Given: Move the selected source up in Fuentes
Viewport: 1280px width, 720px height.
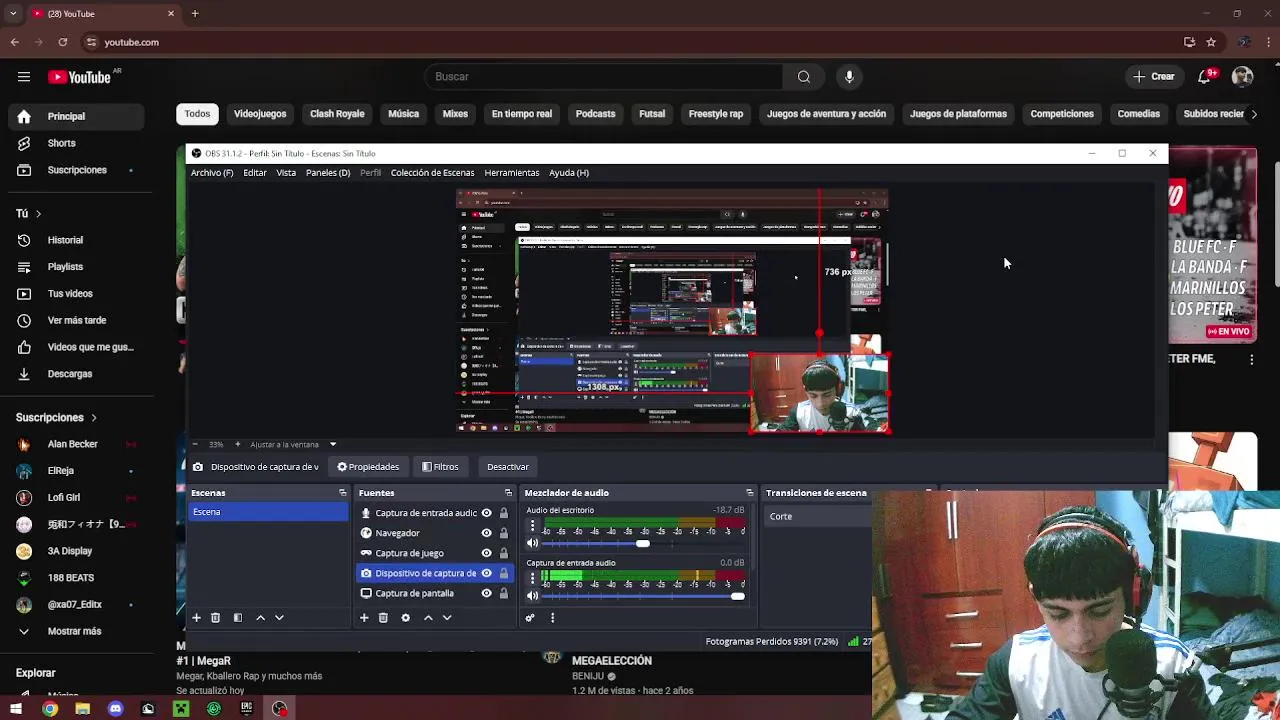Looking at the screenshot, I should [428, 618].
